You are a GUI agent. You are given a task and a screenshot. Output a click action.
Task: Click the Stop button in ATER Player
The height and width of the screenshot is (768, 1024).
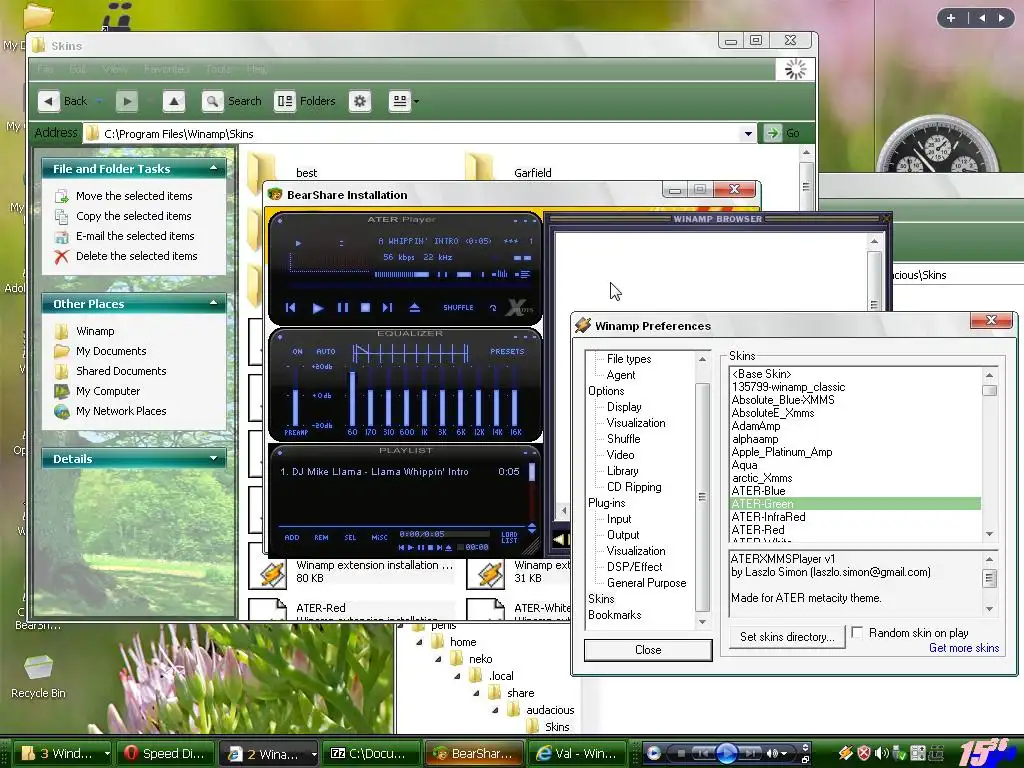[x=365, y=308]
